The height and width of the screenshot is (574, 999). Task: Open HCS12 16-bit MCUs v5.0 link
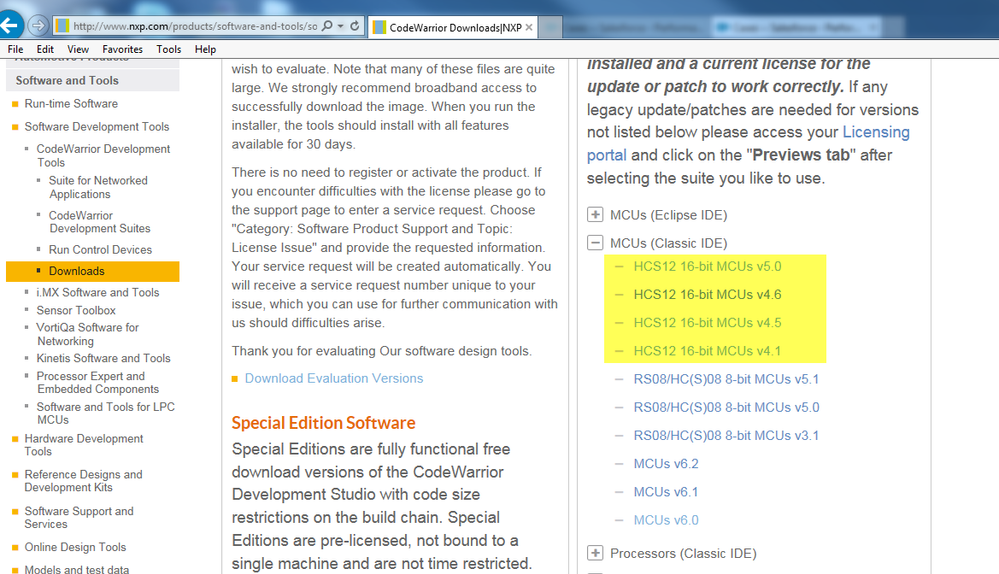pyautogui.click(x=707, y=266)
